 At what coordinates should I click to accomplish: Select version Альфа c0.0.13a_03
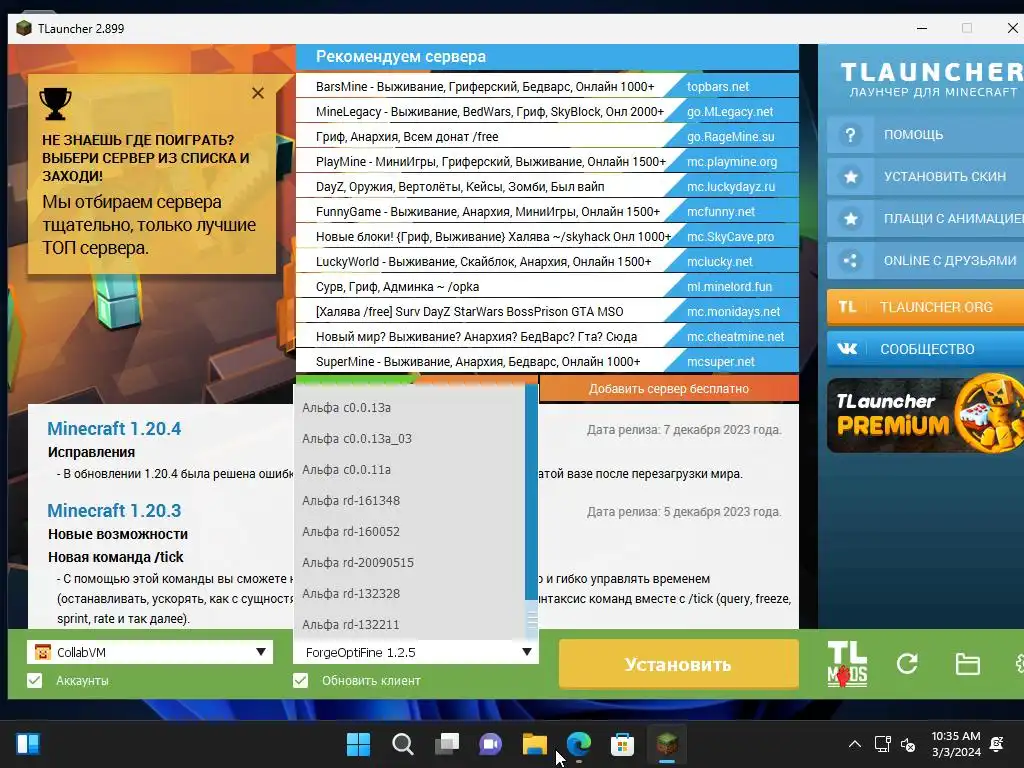pos(409,438)
